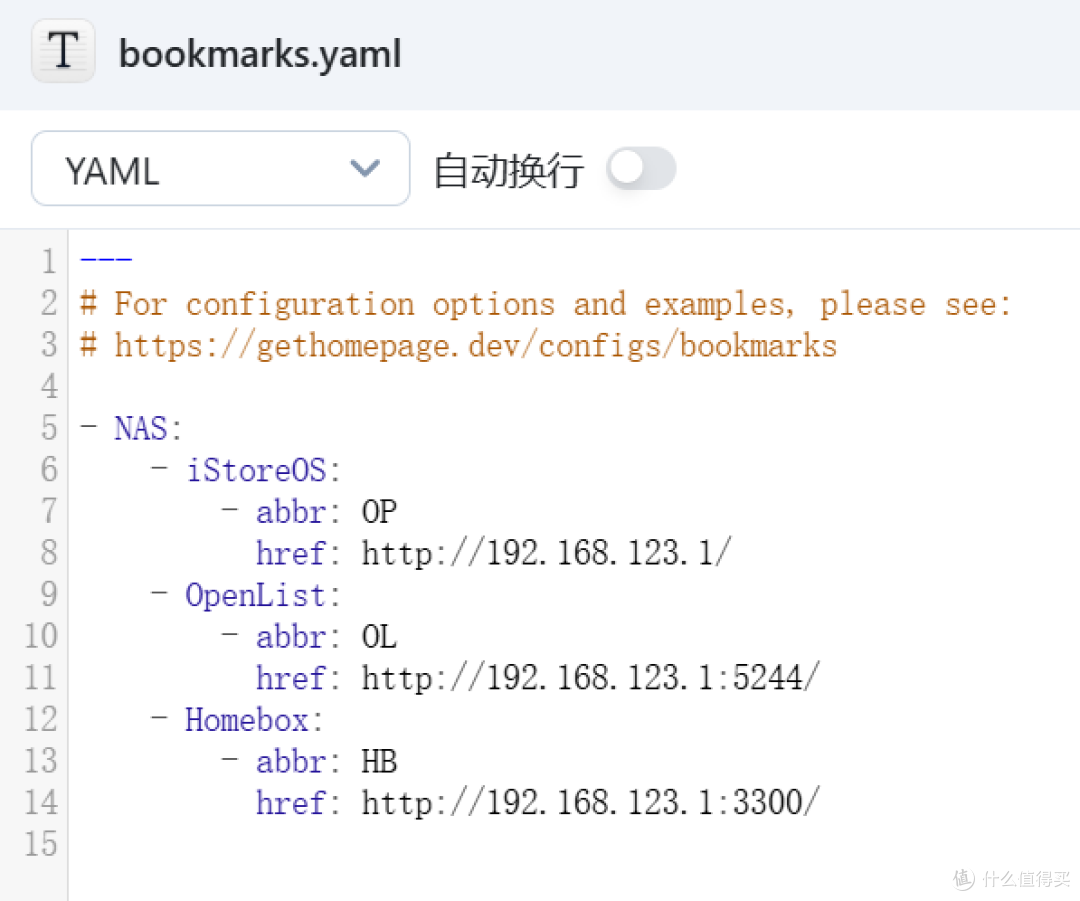Click line number 1 in gutter

[48, 261]
